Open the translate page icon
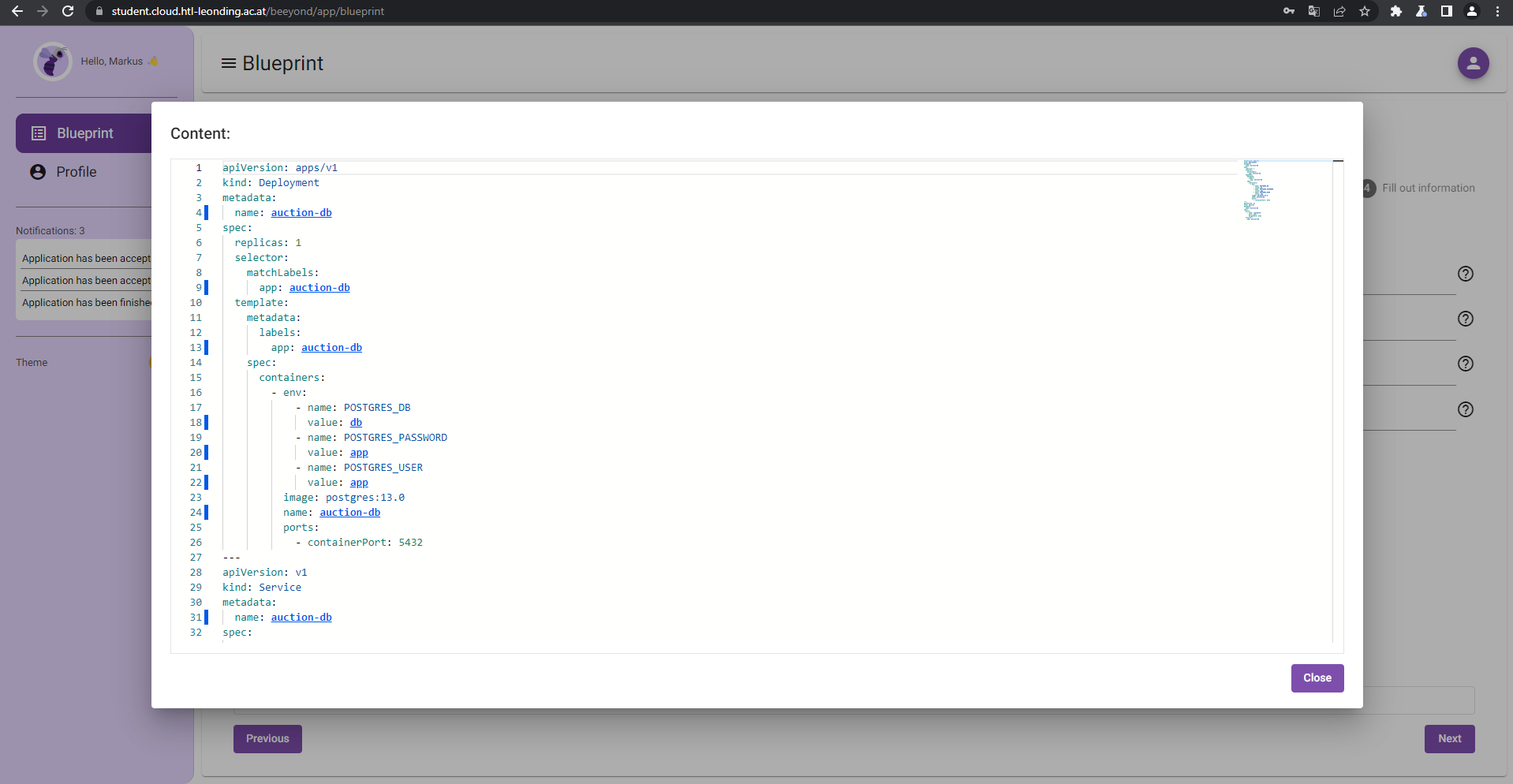The width and height of the screenshot is (1513, 784). [x=1314, y=11]
